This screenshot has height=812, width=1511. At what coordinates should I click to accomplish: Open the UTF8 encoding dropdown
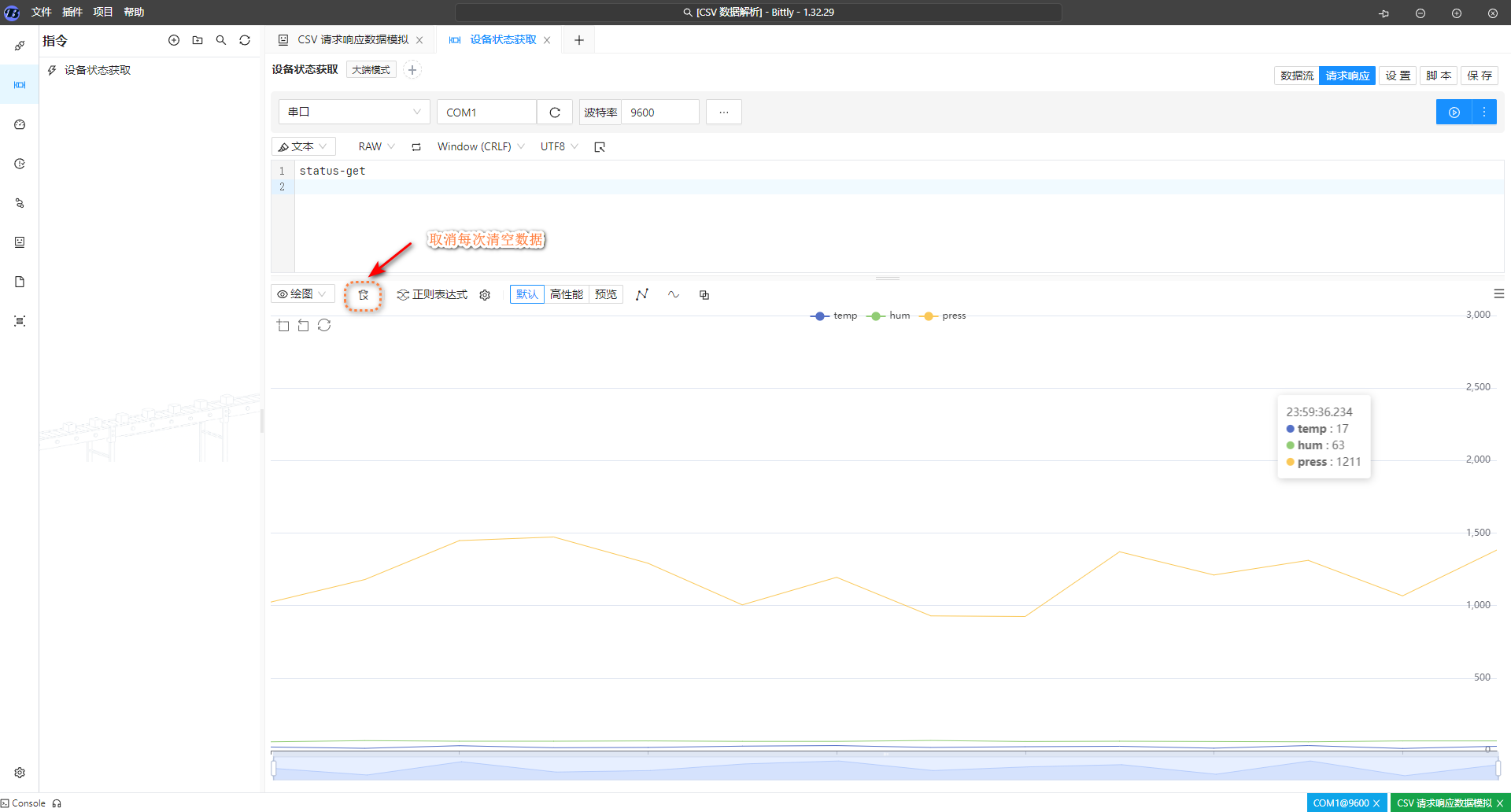559,146
